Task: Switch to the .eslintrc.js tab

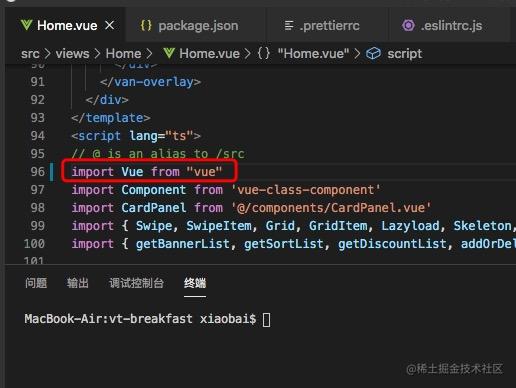Action: [x=442, y=26]
